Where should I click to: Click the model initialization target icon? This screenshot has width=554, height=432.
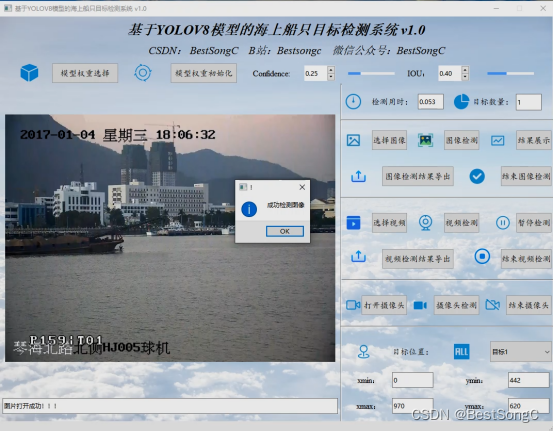click(143, 73)
